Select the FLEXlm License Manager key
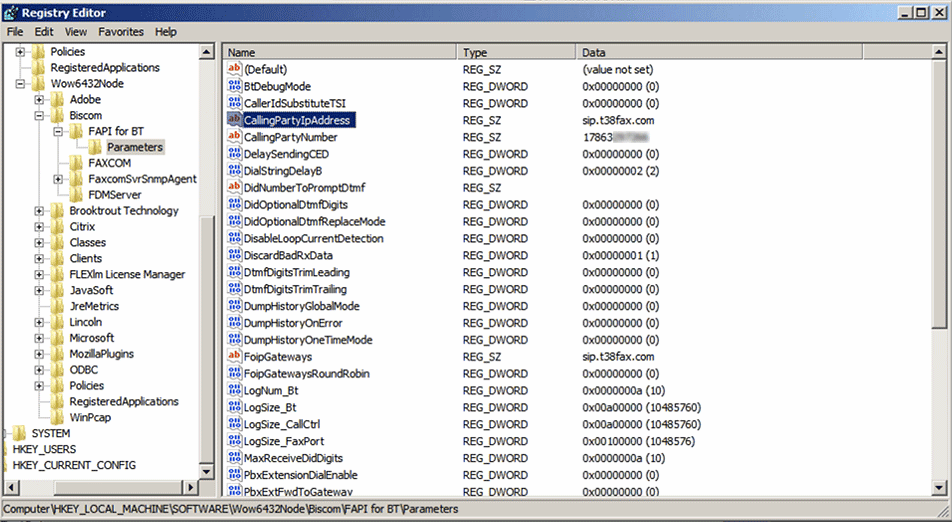The width and height of the screenshot is (952, 522). (x=127, y=274)
